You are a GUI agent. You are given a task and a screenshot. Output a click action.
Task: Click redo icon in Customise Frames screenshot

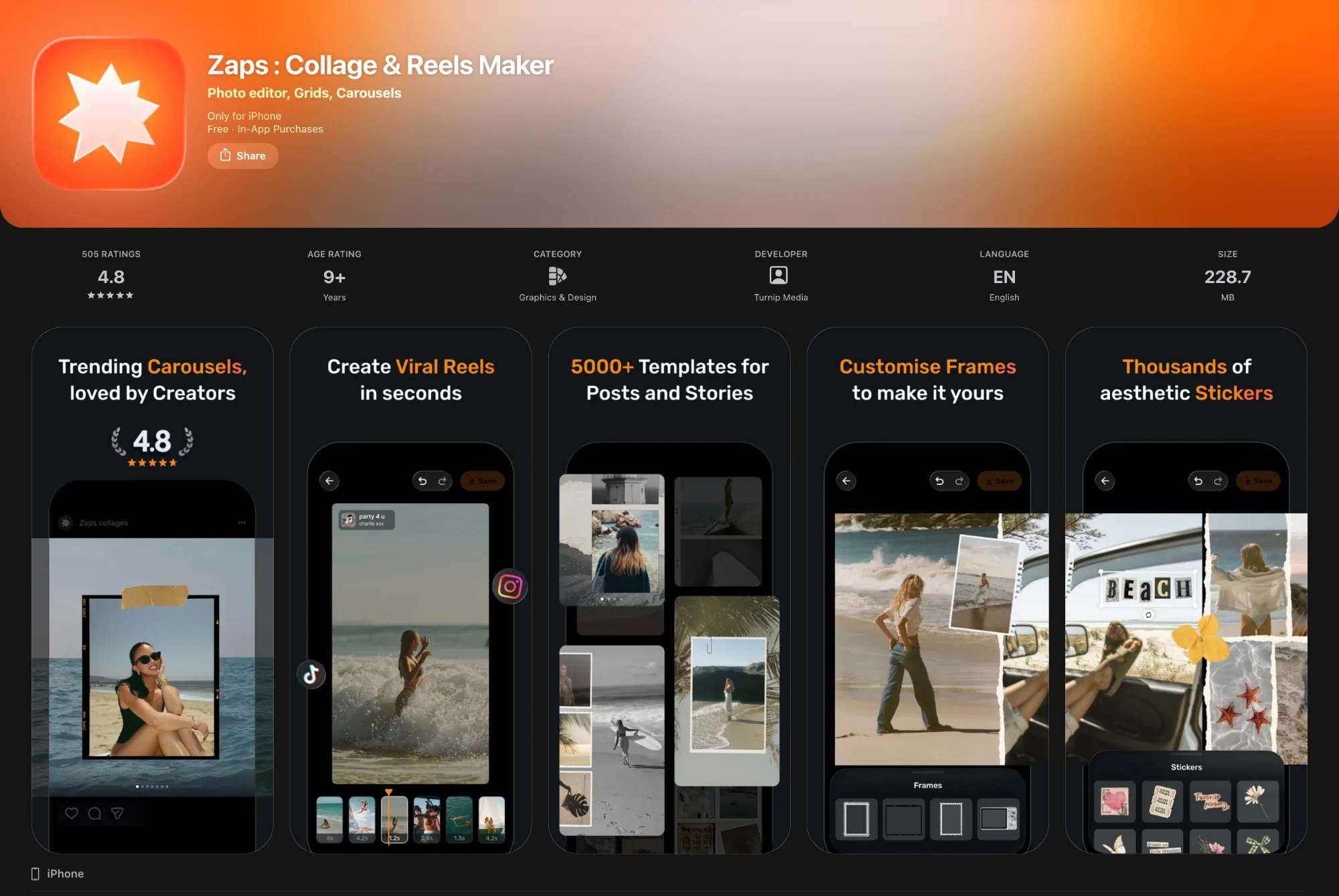point(959,480)
